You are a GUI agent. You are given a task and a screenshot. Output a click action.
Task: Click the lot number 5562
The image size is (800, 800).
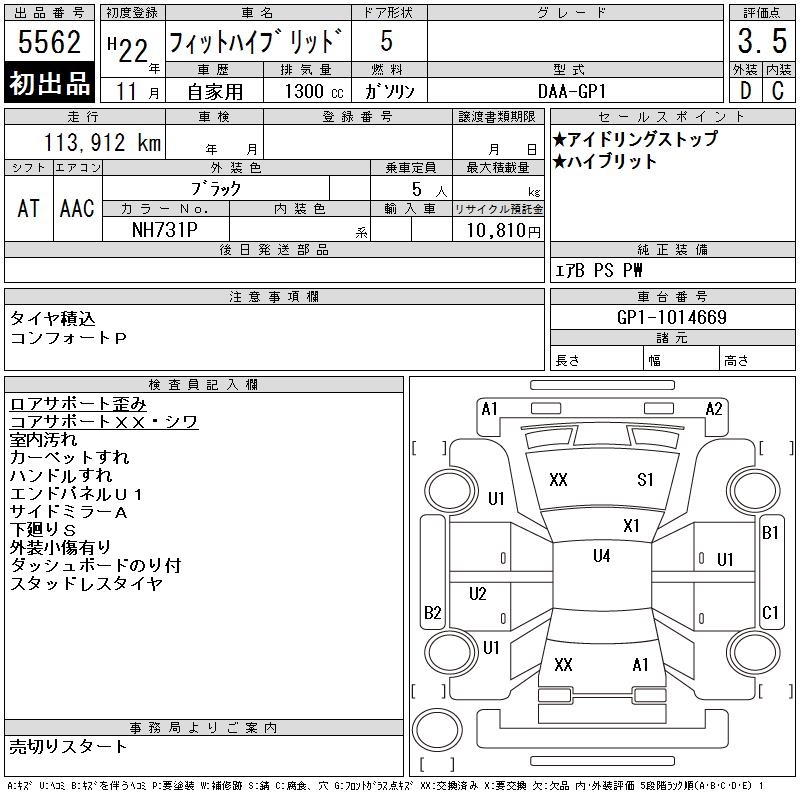pyautogui.click(x=49, y=41)
